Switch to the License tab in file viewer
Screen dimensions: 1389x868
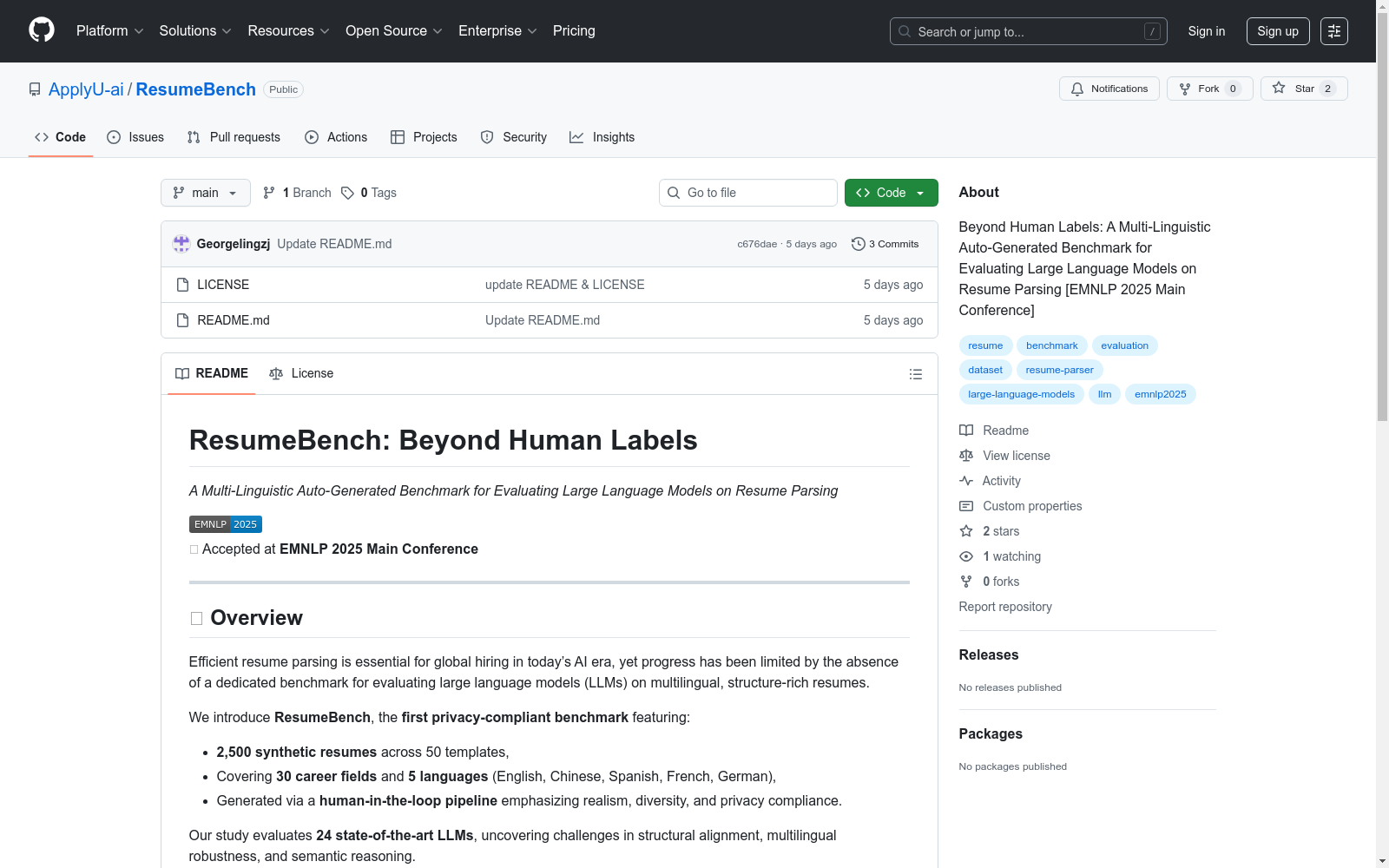click(x=301, y=373)
